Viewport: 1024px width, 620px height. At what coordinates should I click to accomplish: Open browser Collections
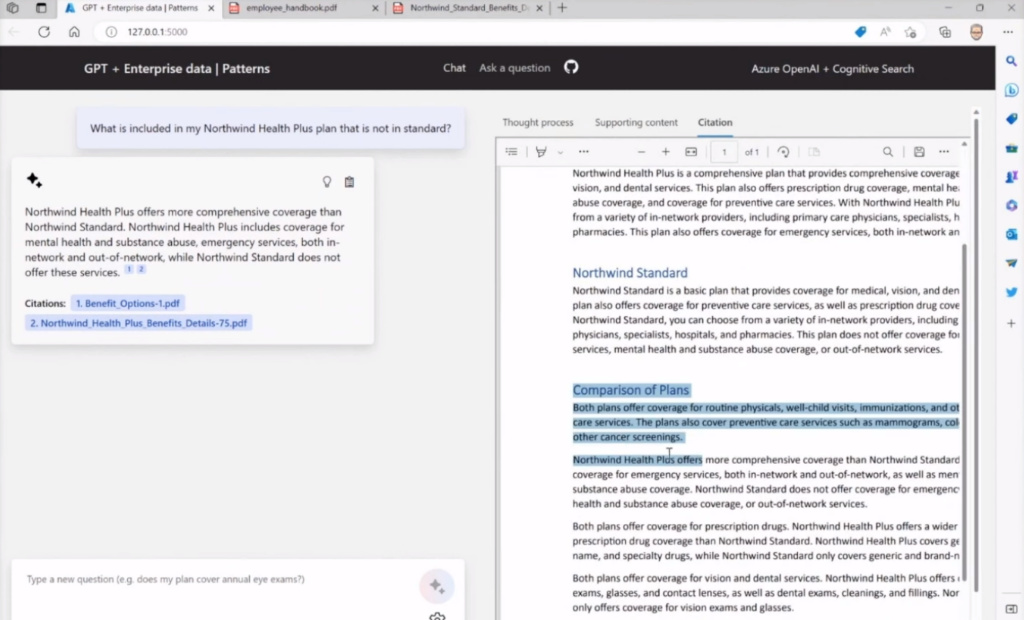click(x=945, y=31)
